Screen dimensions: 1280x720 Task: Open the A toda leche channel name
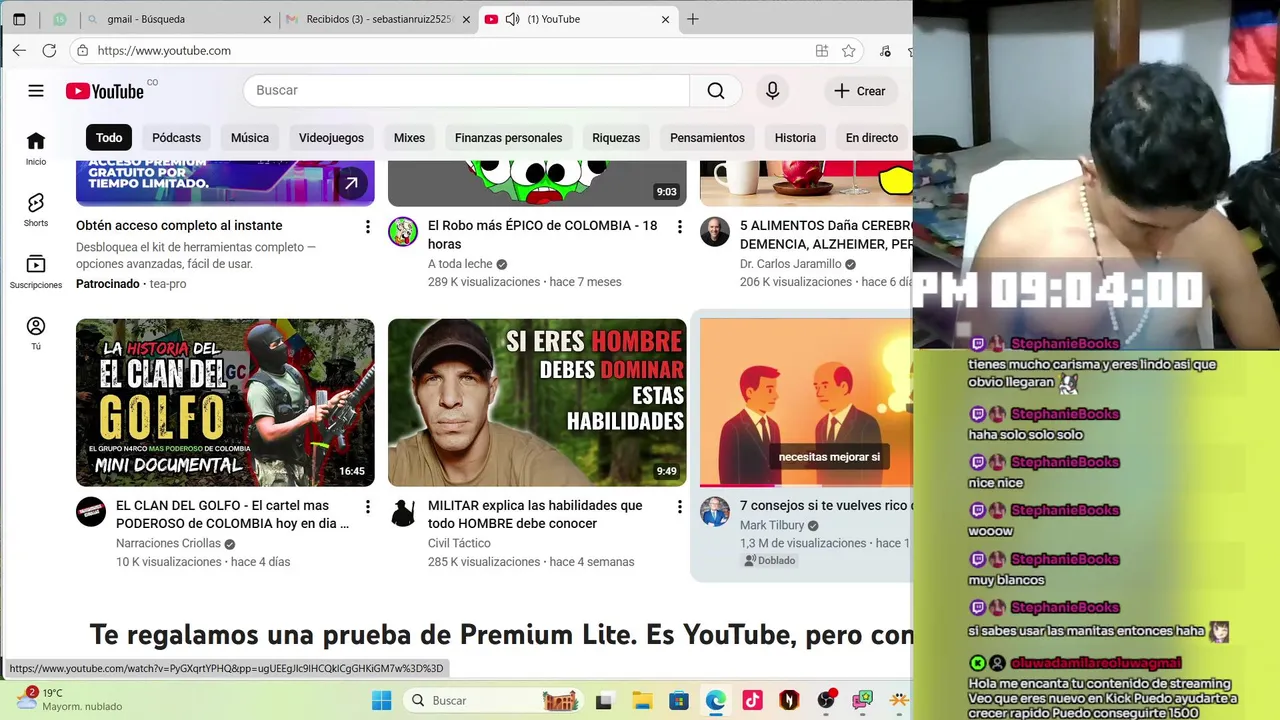click(460, 264)
